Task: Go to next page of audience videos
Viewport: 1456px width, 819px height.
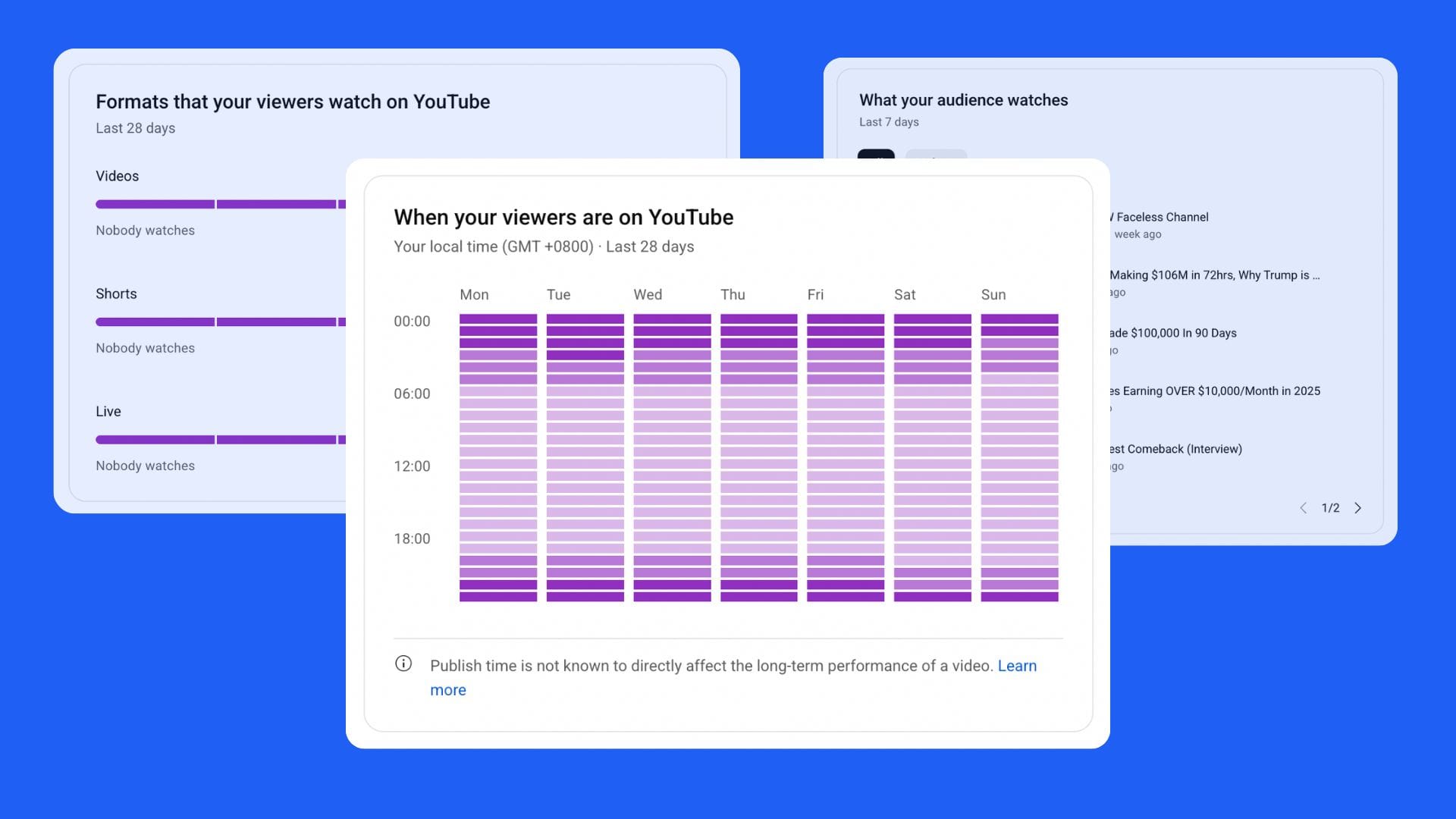Action: (1357, 508)
